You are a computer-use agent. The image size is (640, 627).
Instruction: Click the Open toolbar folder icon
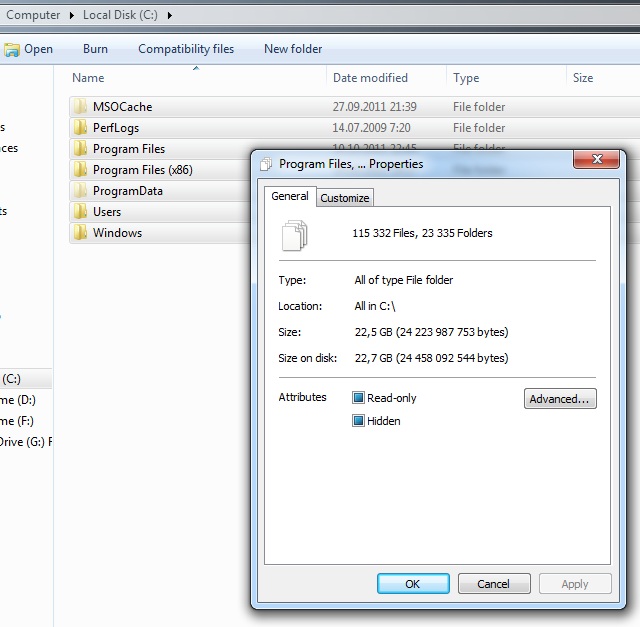12,49
